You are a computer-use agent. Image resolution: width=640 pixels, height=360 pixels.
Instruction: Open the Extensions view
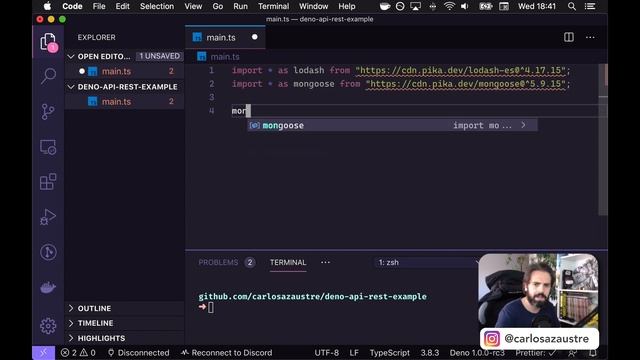click(48, 182)
